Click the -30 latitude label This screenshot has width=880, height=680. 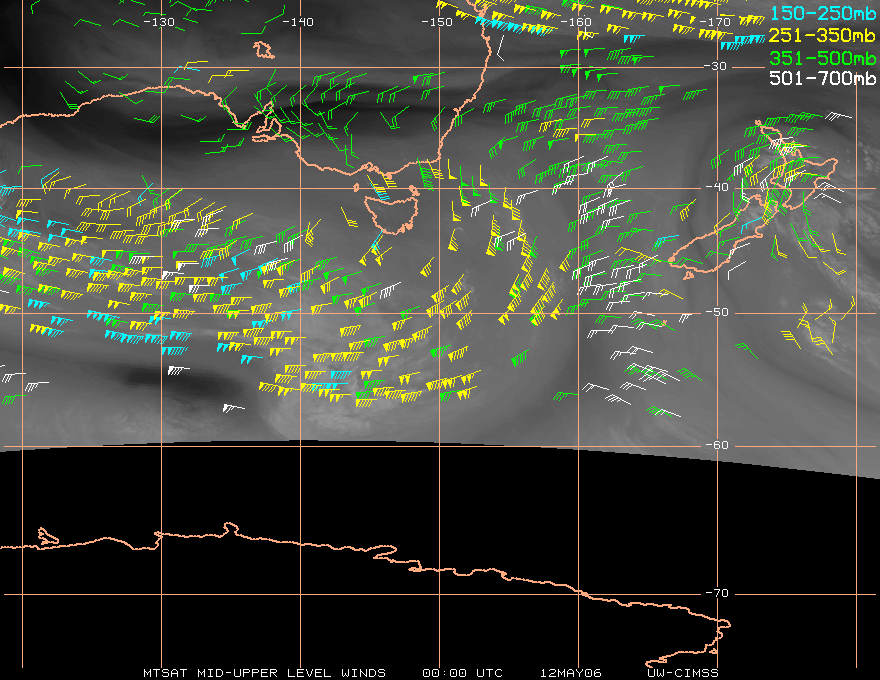(x=716, y=66)
